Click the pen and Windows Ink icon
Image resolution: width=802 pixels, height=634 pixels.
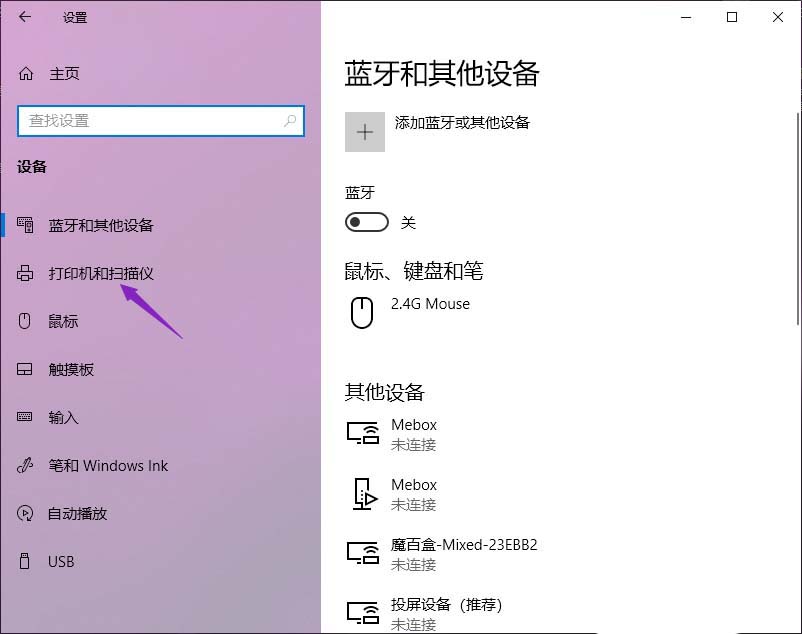pos(25,465)
